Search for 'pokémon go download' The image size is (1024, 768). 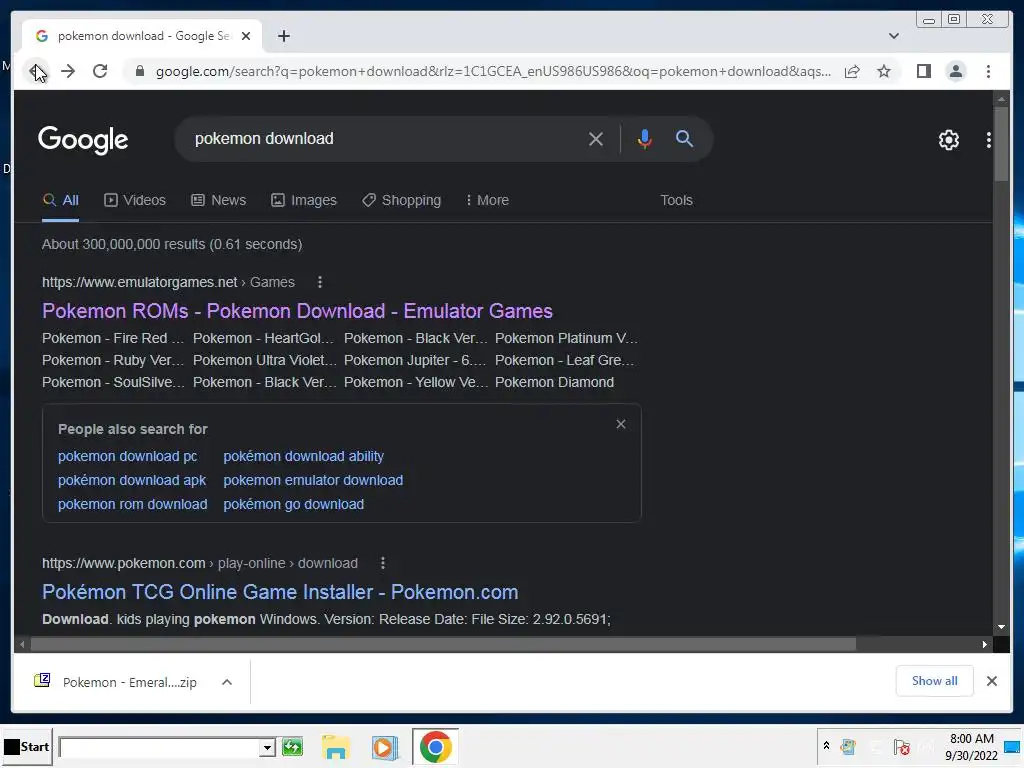tap(294, 504)
